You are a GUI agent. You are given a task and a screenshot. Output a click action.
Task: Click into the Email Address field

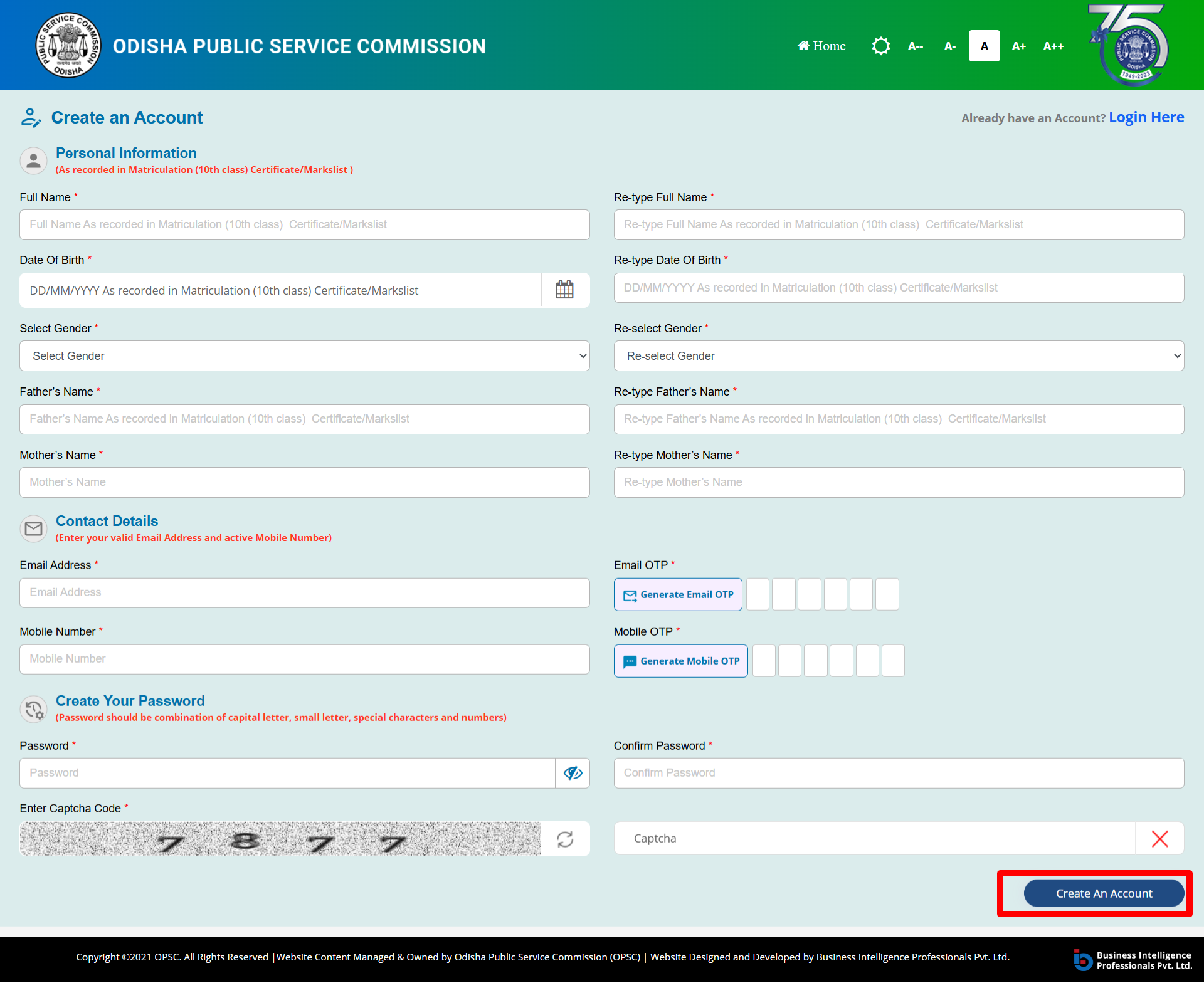pos(305,592)
